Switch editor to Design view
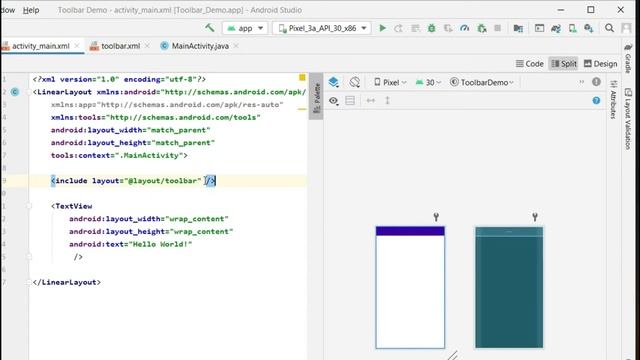Screen dimensions: 640x360 [600, 64]
